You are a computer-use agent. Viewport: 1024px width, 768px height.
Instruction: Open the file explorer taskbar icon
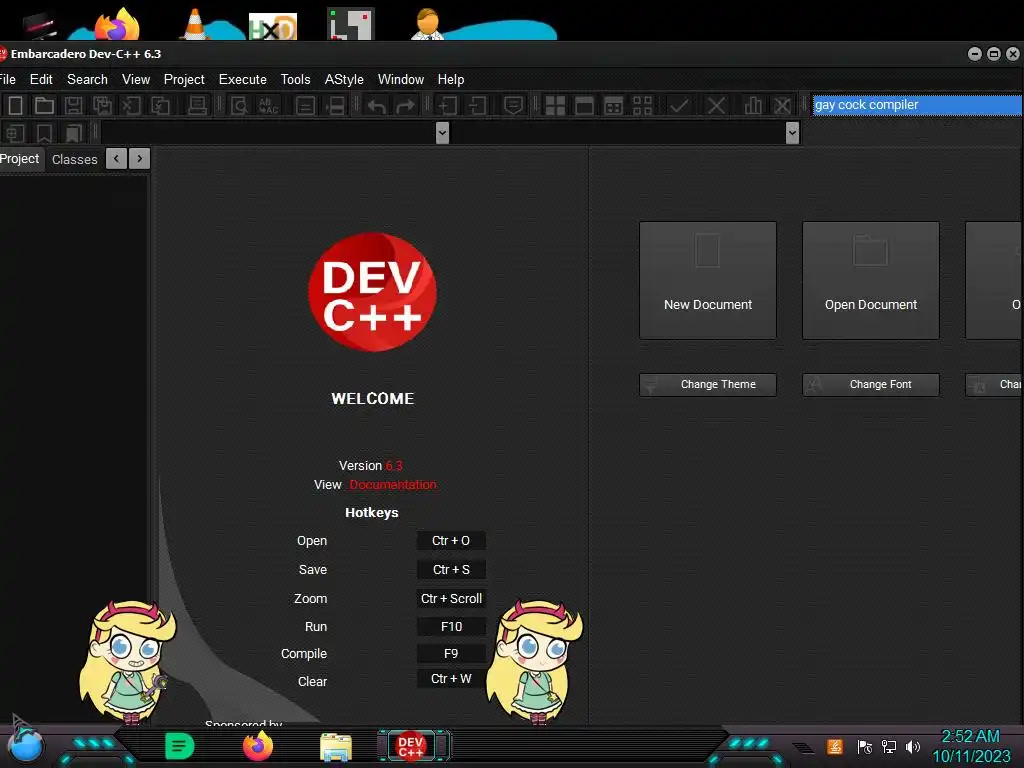336,747
